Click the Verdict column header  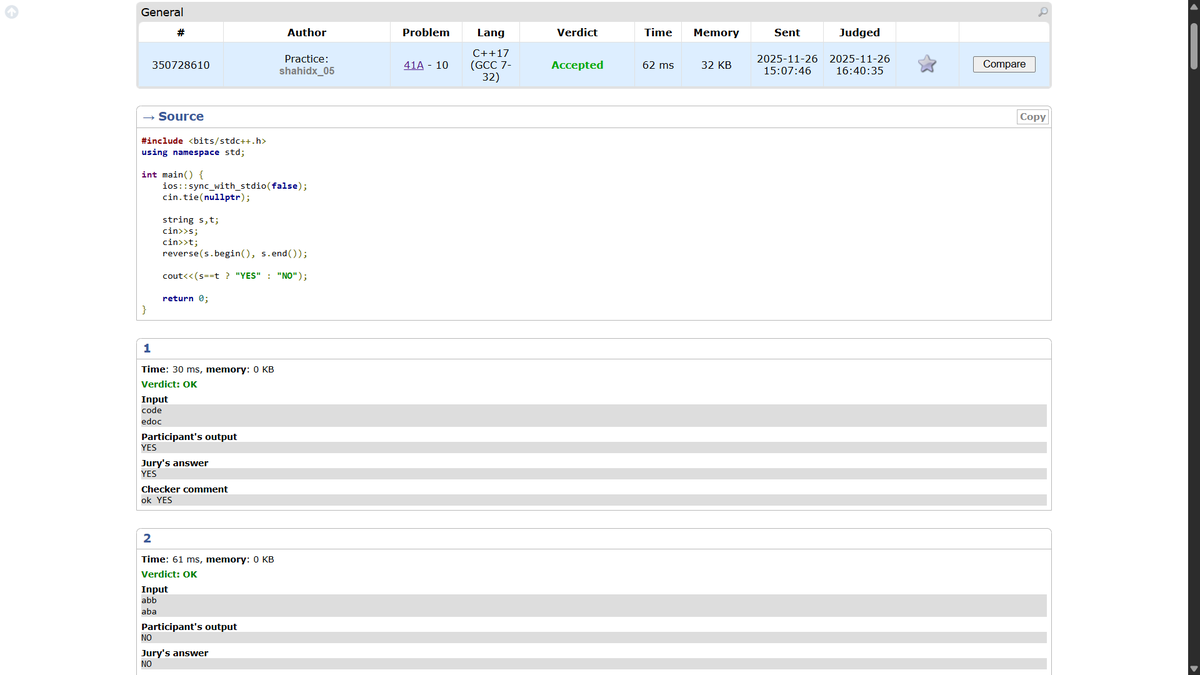click(x=577, y=33)
